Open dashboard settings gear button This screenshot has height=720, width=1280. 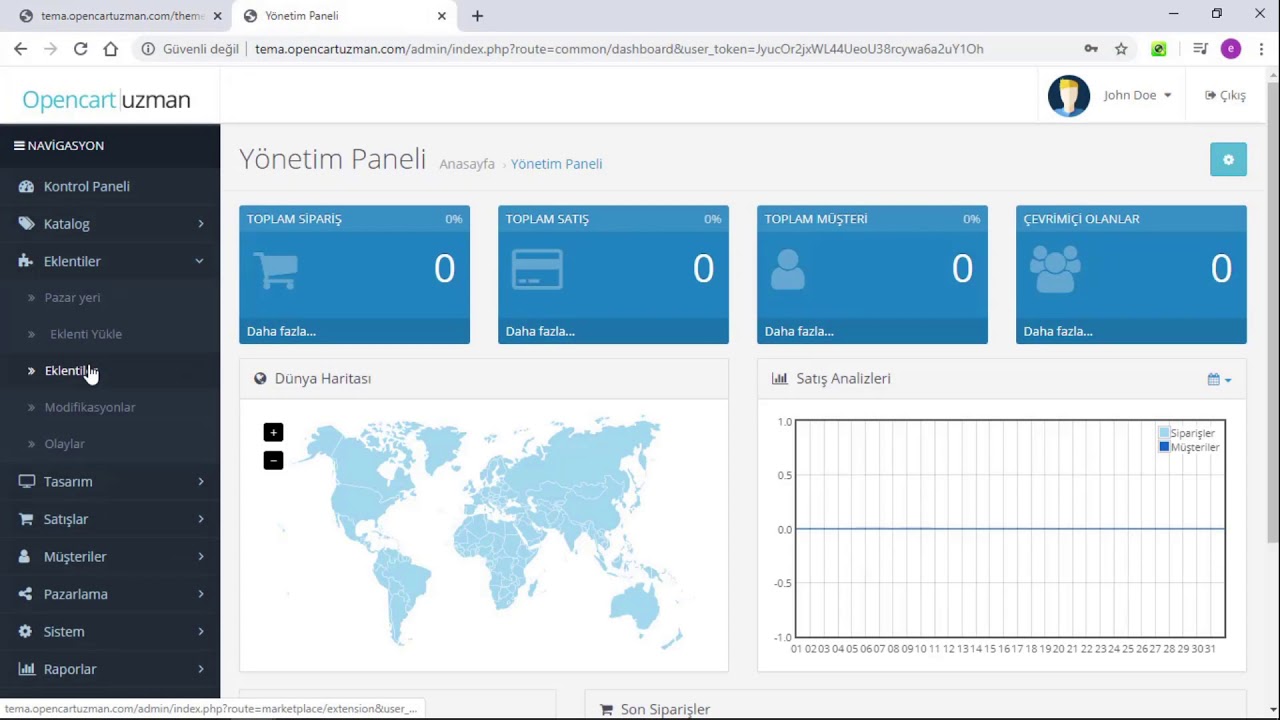coord(1228,160)
